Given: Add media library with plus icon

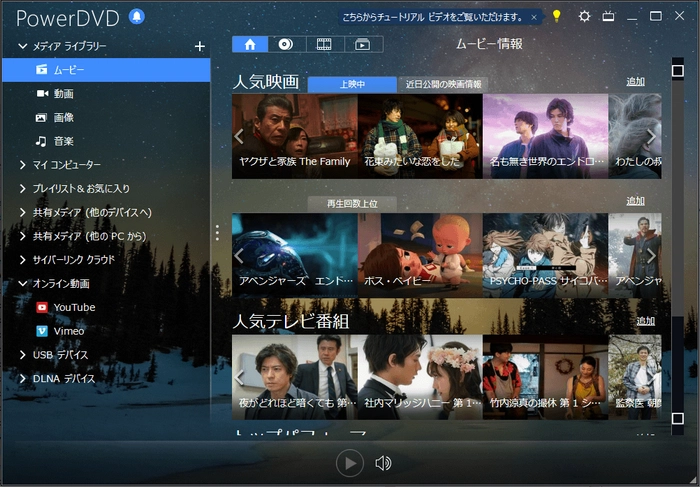Looking at the screenshot, I should [x=199, y=46].
